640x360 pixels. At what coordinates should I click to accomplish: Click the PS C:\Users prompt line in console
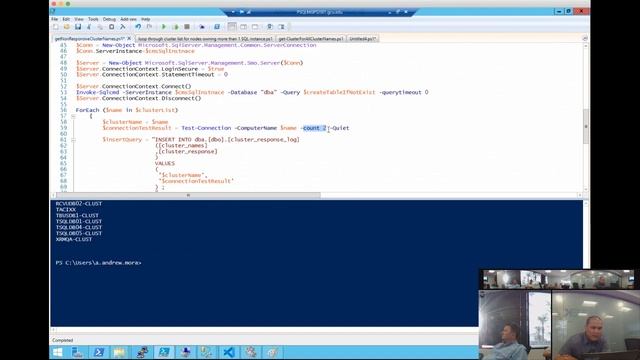(98, 263)
